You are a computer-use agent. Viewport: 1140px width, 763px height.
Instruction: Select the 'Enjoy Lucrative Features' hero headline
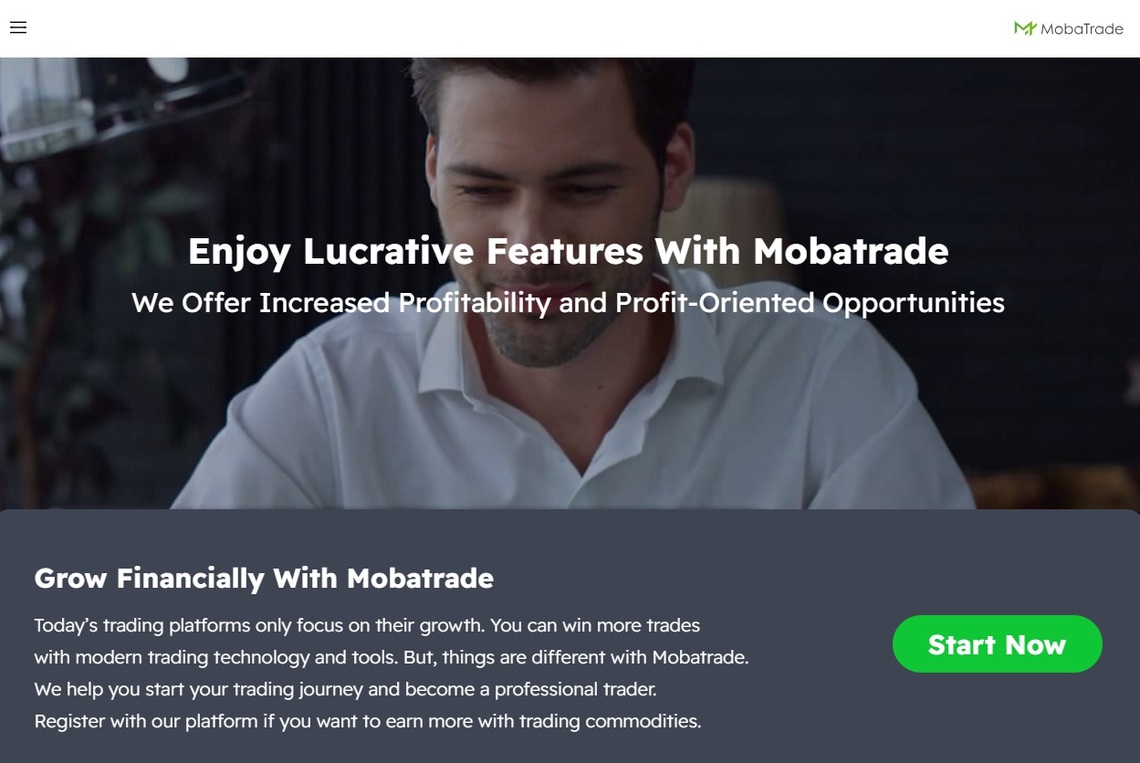(x=568, y=252)
